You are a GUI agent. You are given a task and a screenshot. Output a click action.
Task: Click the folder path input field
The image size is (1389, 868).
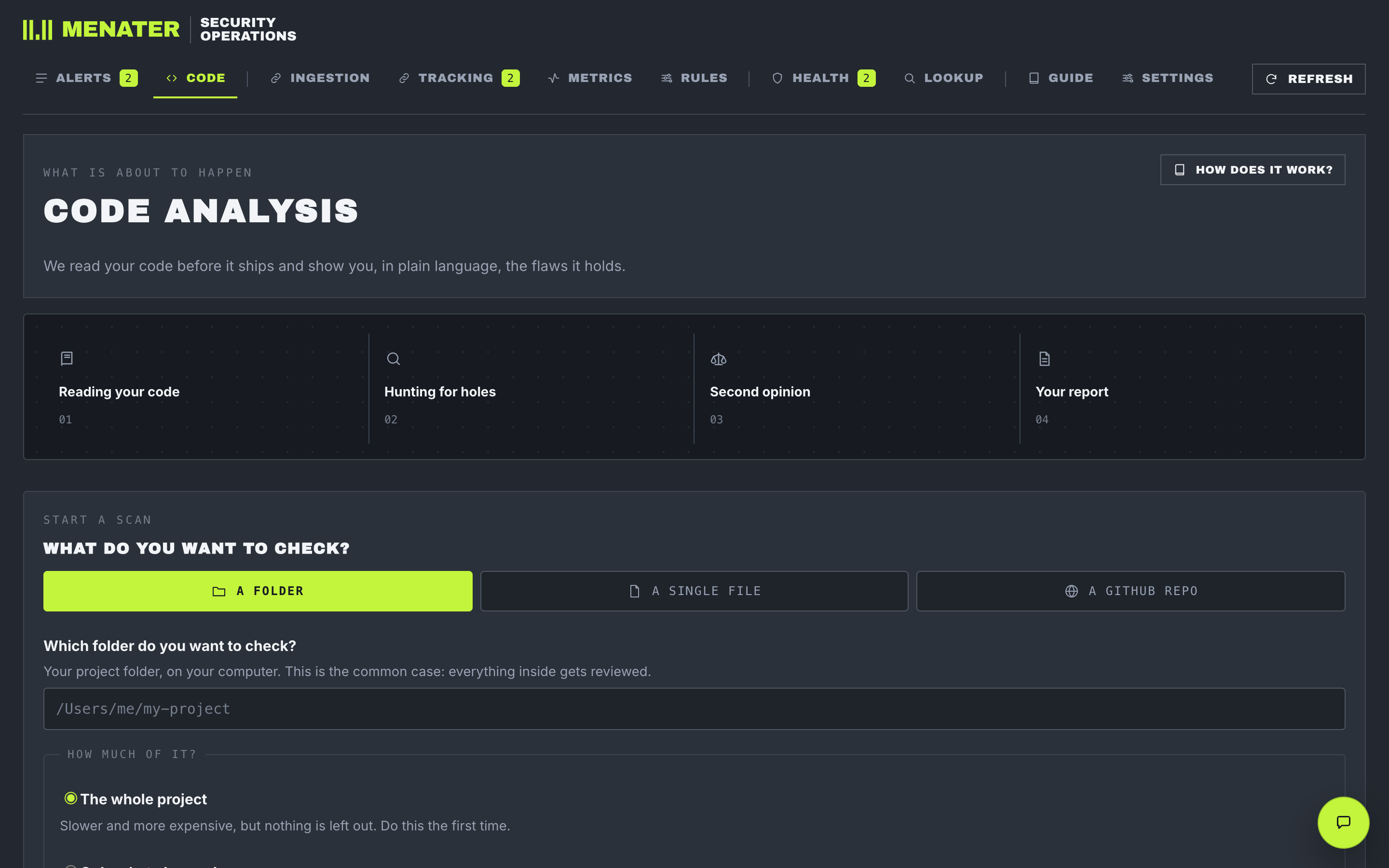pos(694,709)
